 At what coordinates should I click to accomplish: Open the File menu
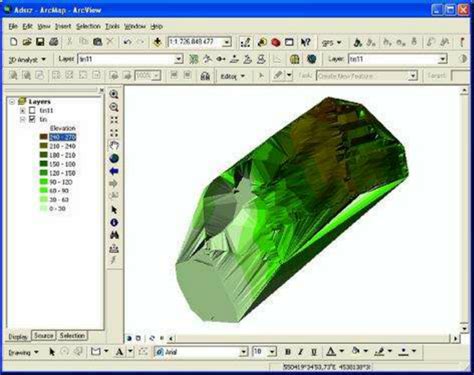coord(13,26)
